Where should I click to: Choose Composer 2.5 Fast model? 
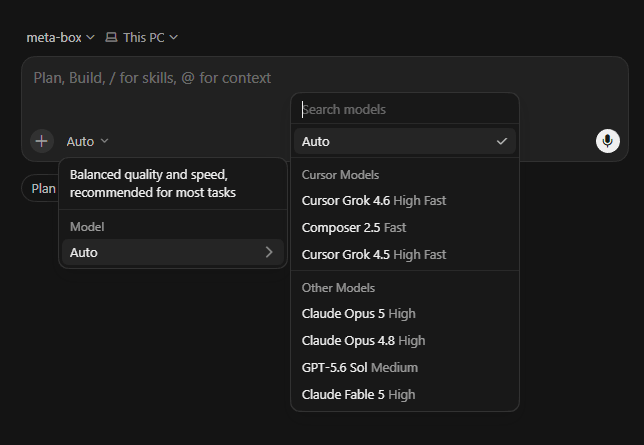pos(405,228)
